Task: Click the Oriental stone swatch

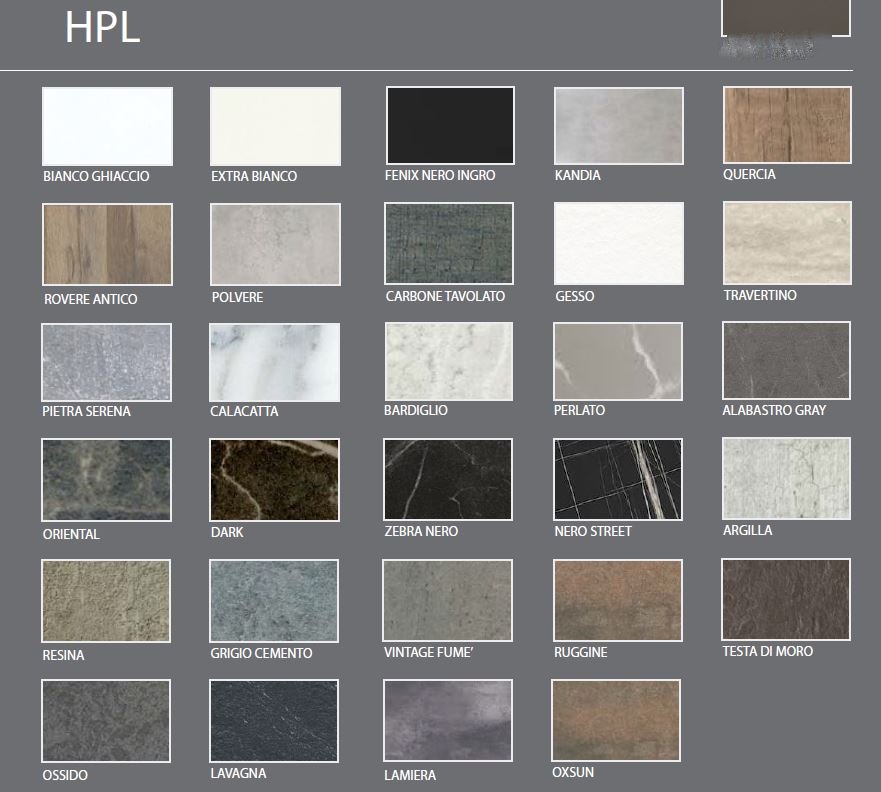Action: [106, 480]
